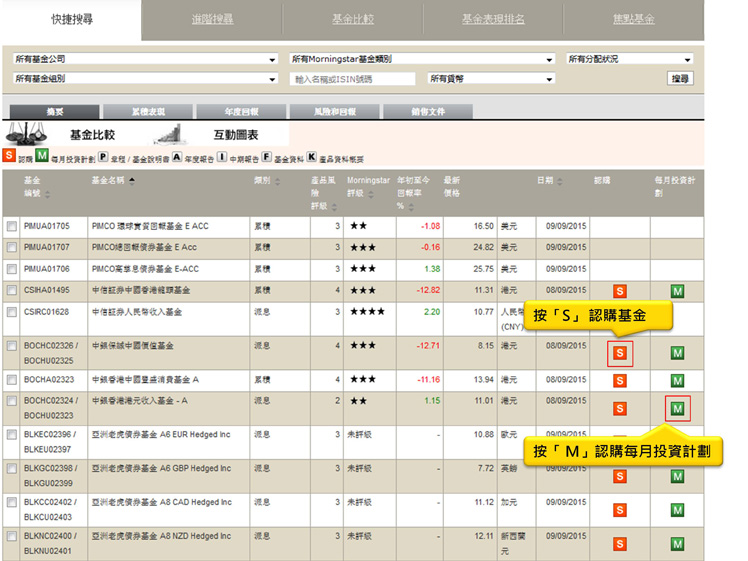The width and height of the screenshot is (748, 561).
Task: Open M monthly plan for BLKGC02398
Action: coord(677,476)
